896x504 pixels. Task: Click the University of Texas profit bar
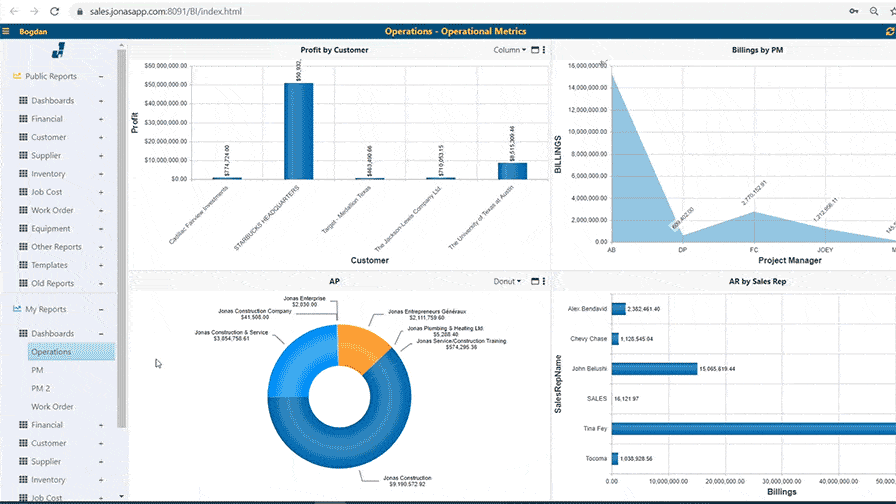(513, 171)
